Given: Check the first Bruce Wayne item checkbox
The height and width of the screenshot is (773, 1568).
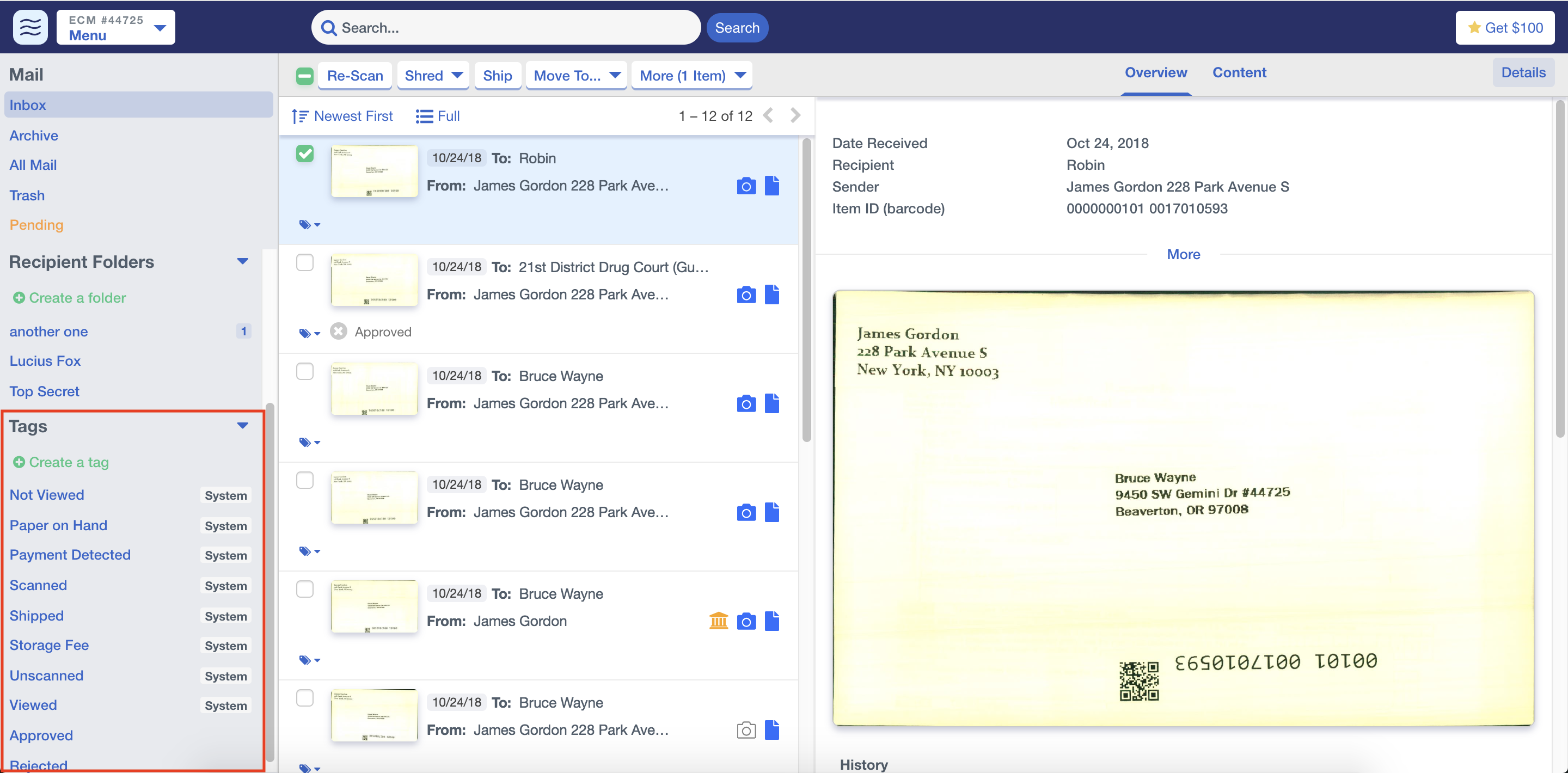Looking at the screenshot, I should [304, 371].
